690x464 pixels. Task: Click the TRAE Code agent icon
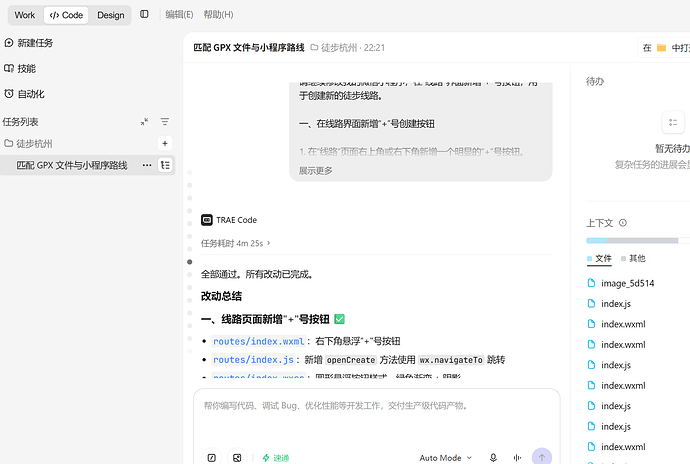pos(206,220)
